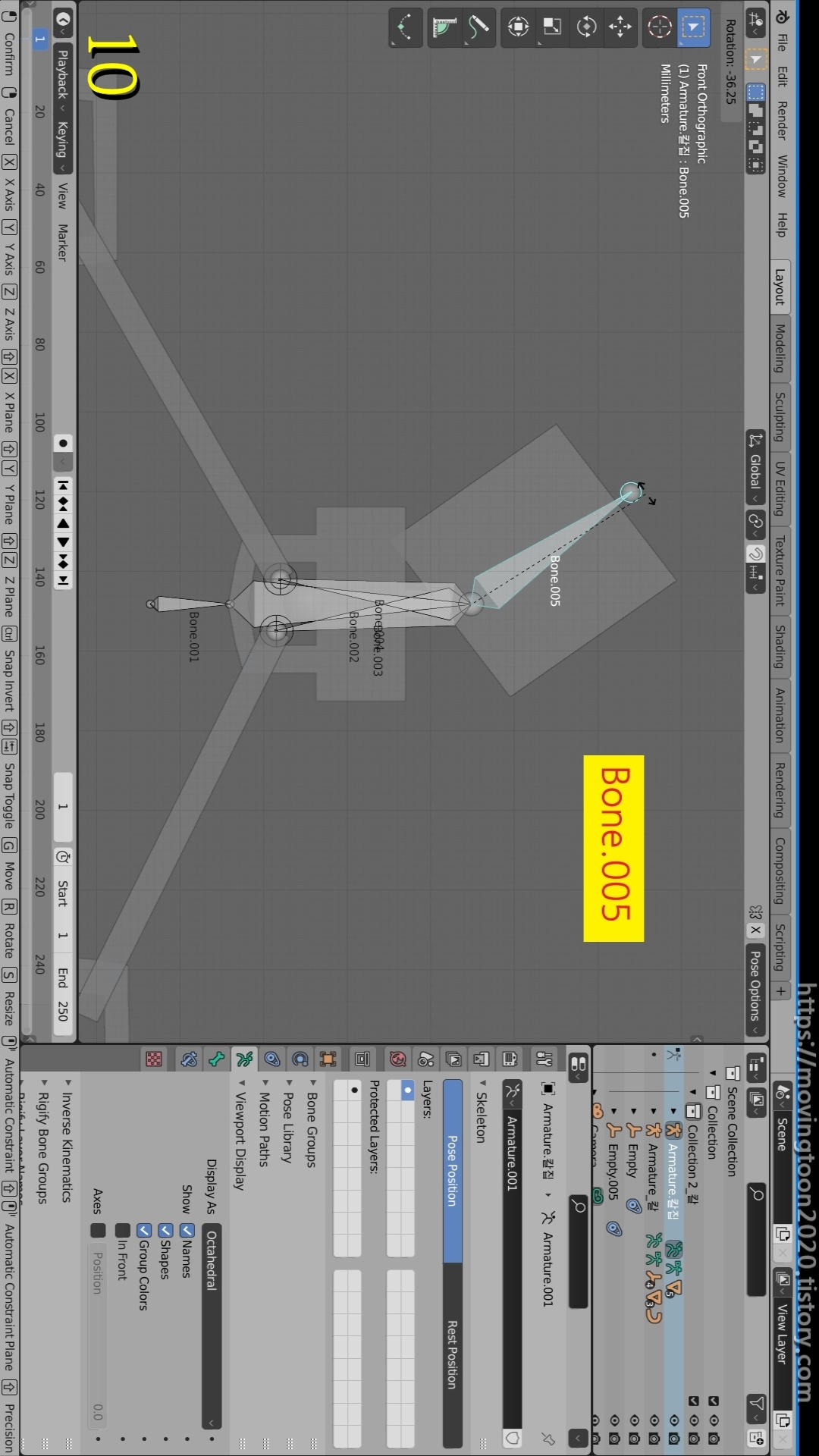Open the Edit menu

click(781, 77)
